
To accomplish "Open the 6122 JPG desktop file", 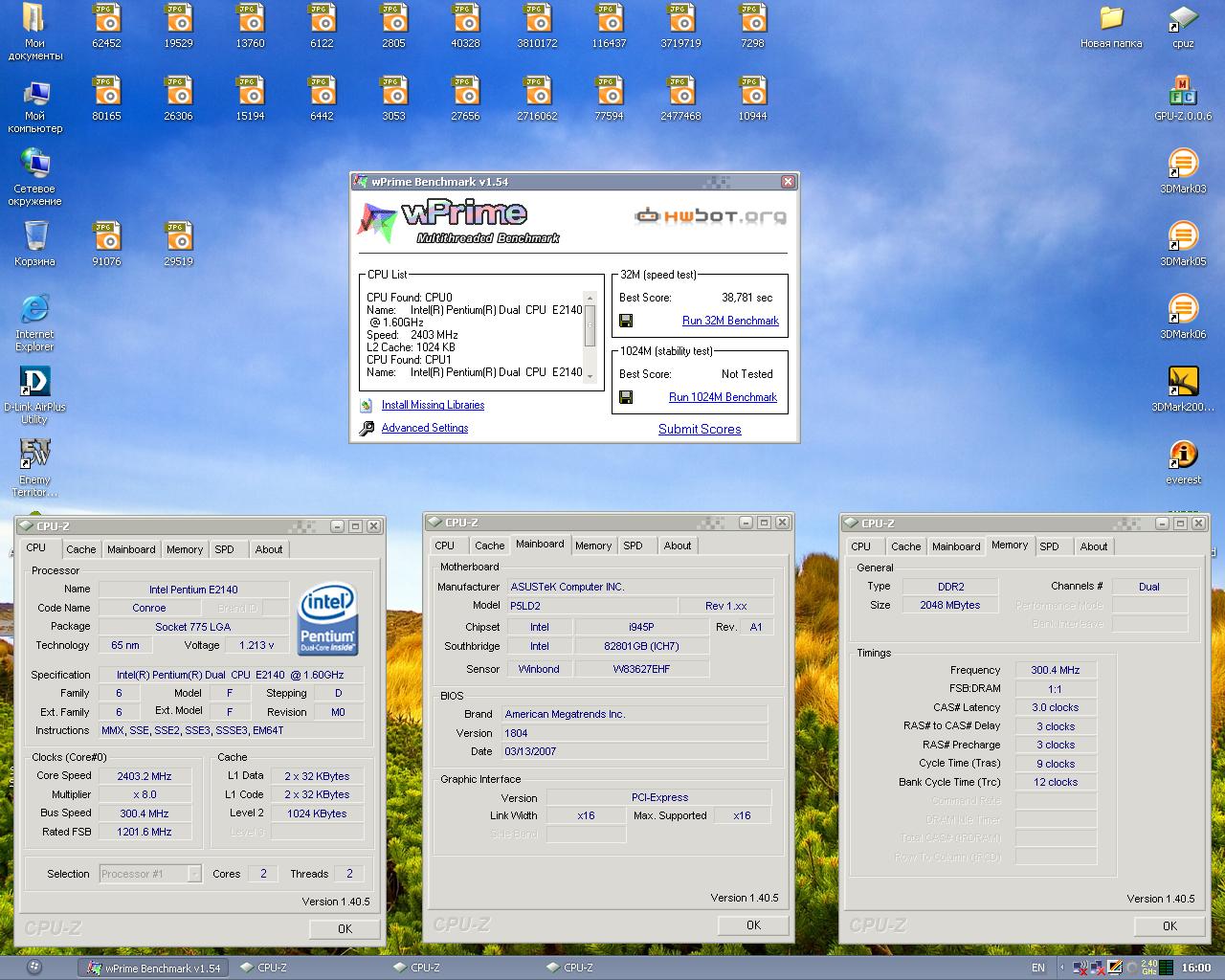I will (x=322, y=26).
